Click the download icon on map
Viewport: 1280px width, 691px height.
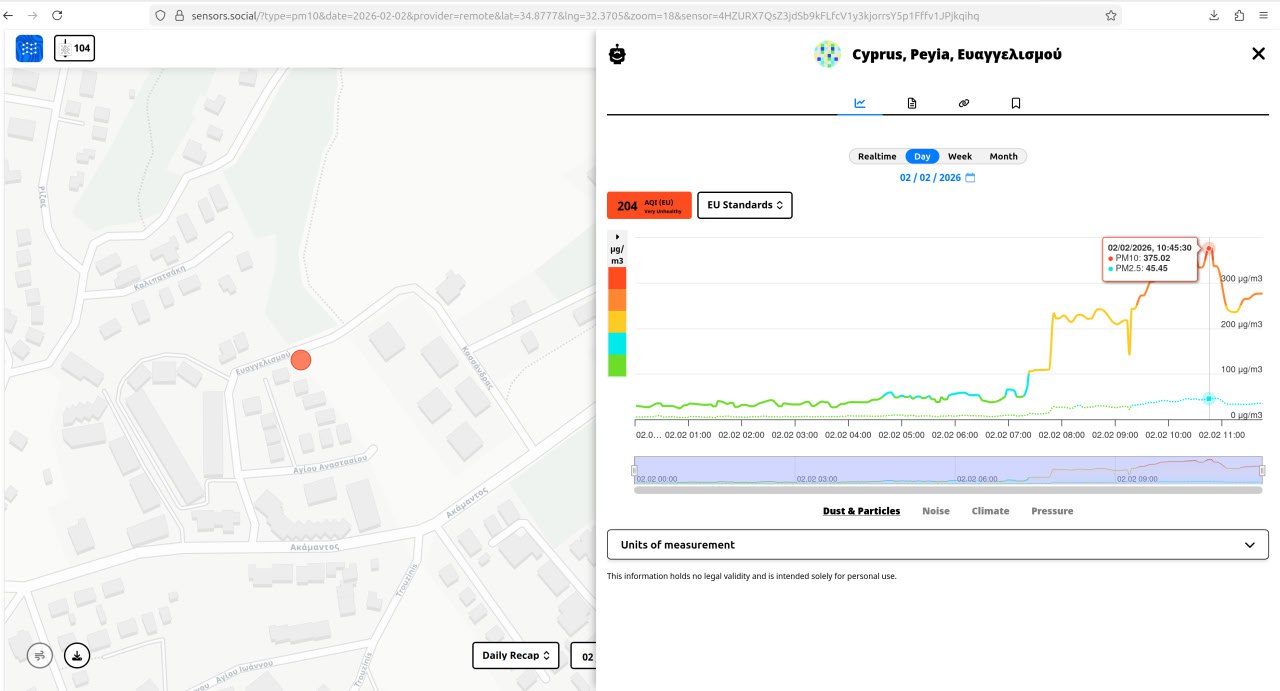[x=77, y=656]
